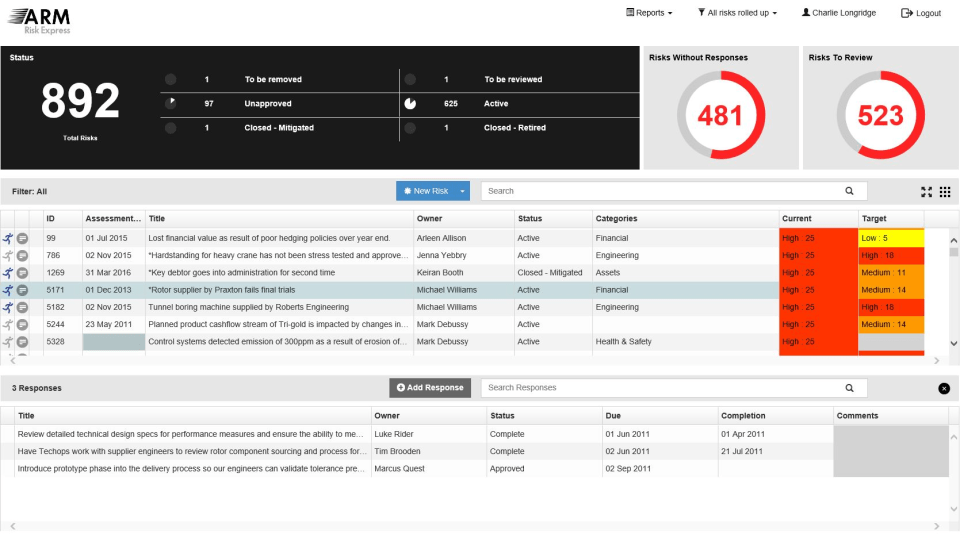Image resolution: width=960 pixels, height=534 pixels.
Task: Open the Risks To Review gauge
Action: coord(880,115)
